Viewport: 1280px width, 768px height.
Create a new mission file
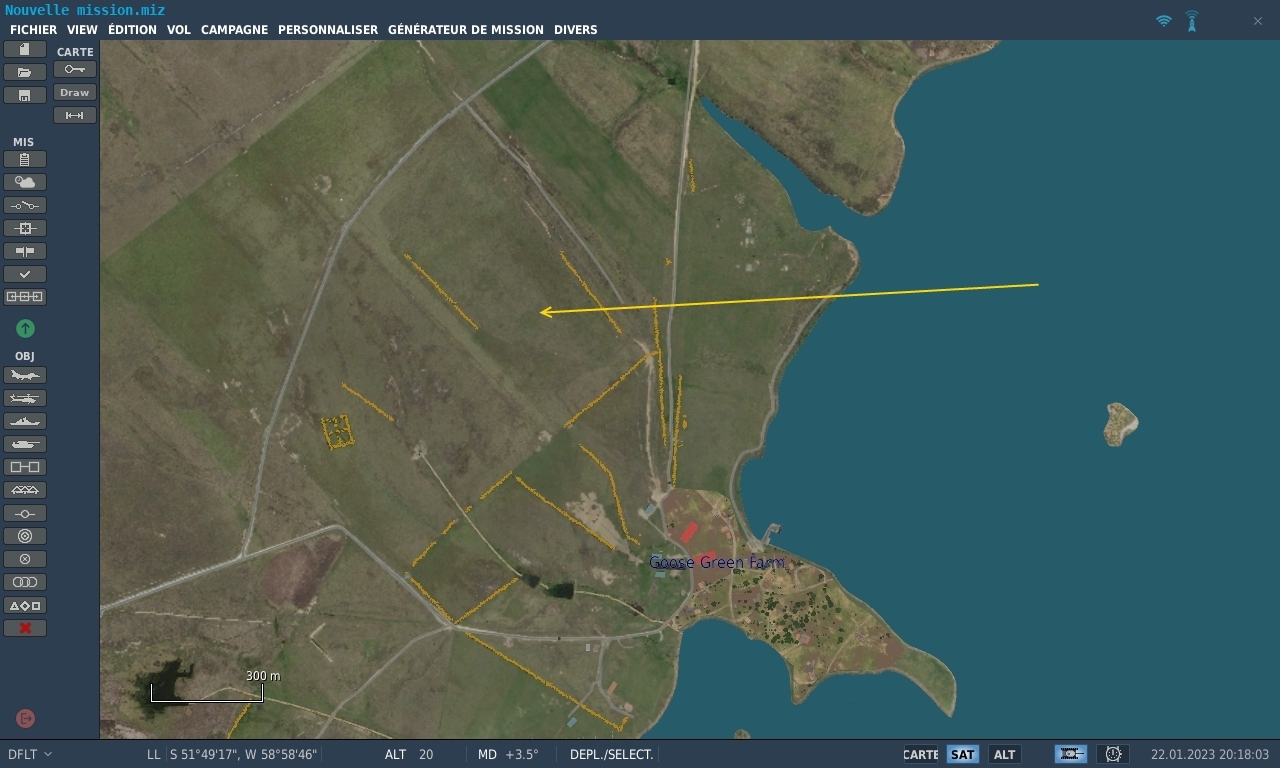(x=25, y=49)
